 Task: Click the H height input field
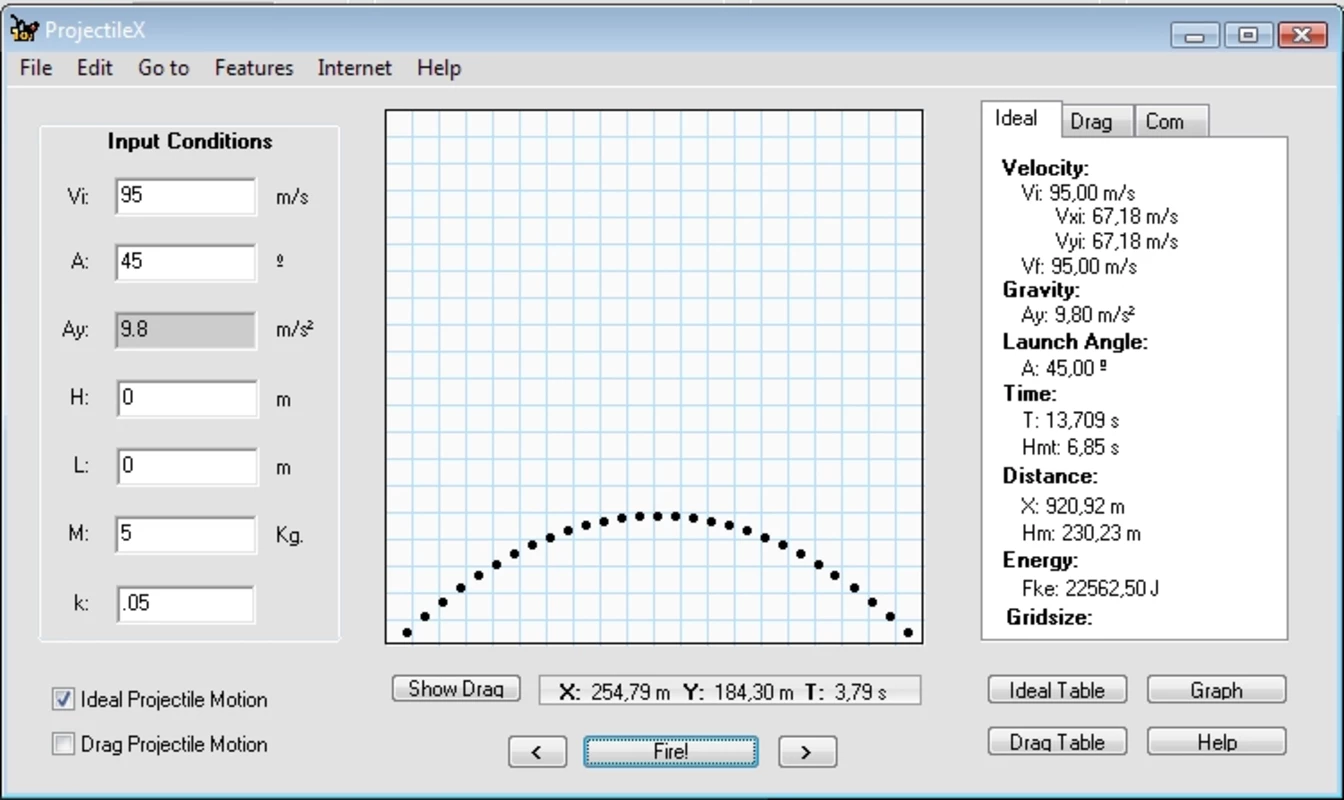pos(186,398)
